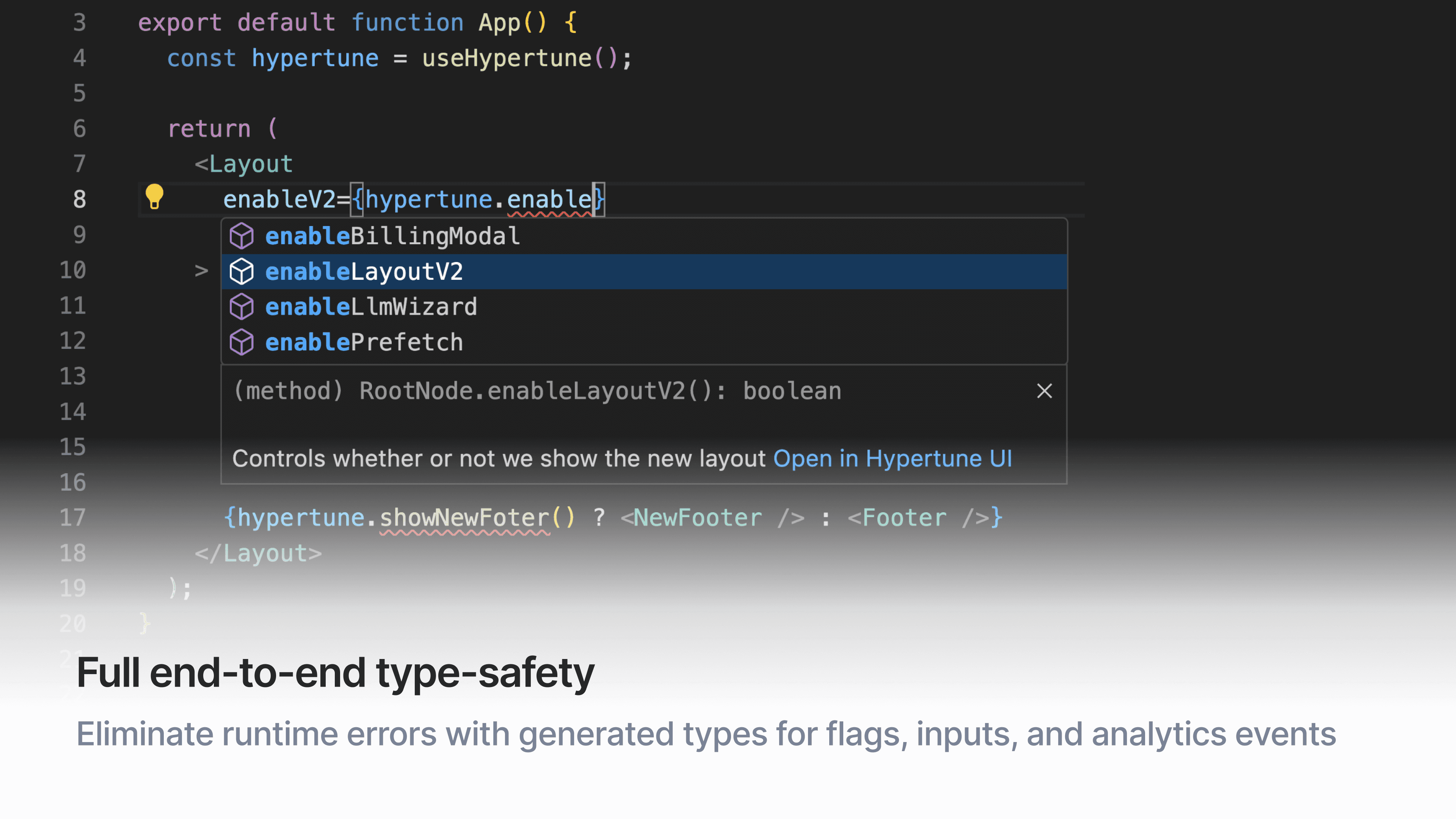Image resolution: width=1456 pixels, height=819 pixels.
Task: Collapse suggestion details with the arrow chevron
Action: pos(201,271)
